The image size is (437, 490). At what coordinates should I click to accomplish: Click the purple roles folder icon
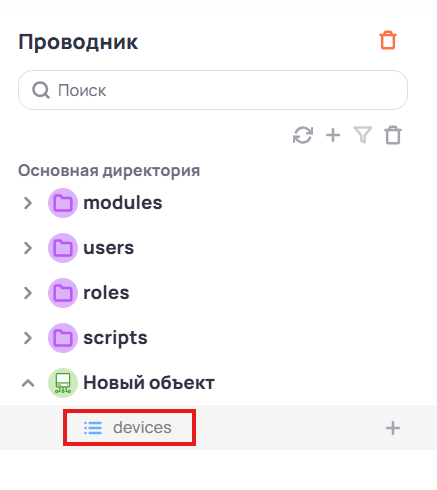[63, 293]
